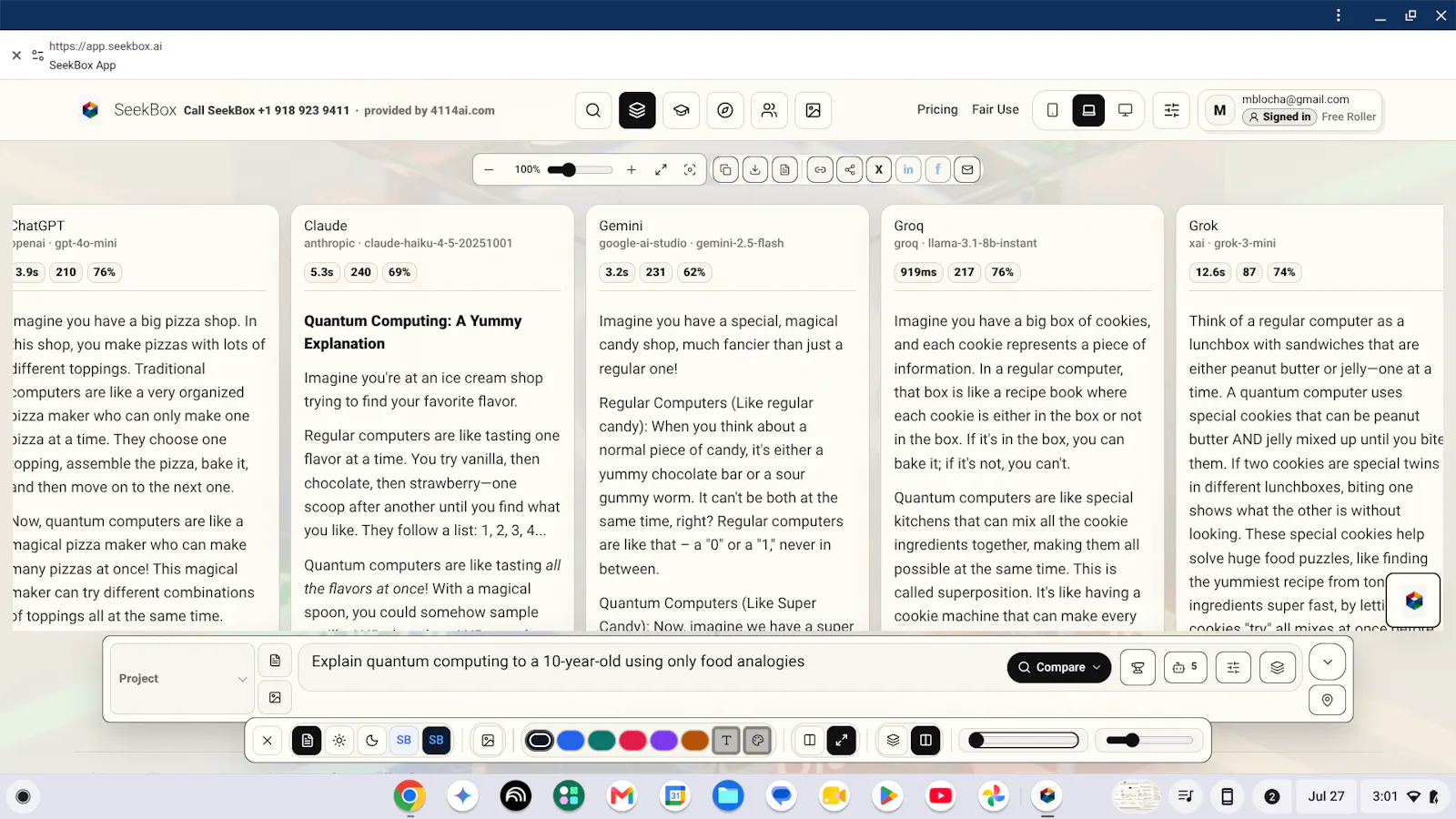The image size is (1456, 819).
Task: Open the search magnifier icon in header
Action: [593, 110]
